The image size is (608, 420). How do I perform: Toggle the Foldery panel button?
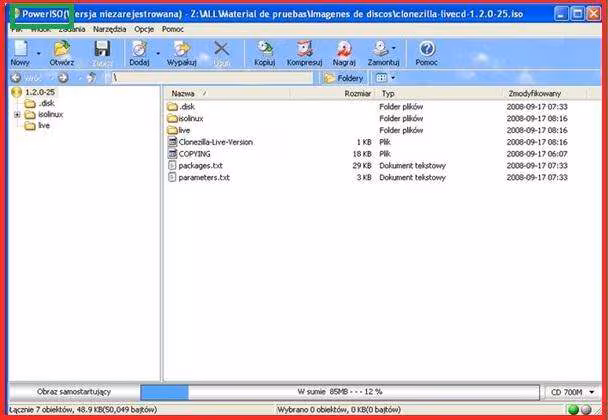[344, 78]
